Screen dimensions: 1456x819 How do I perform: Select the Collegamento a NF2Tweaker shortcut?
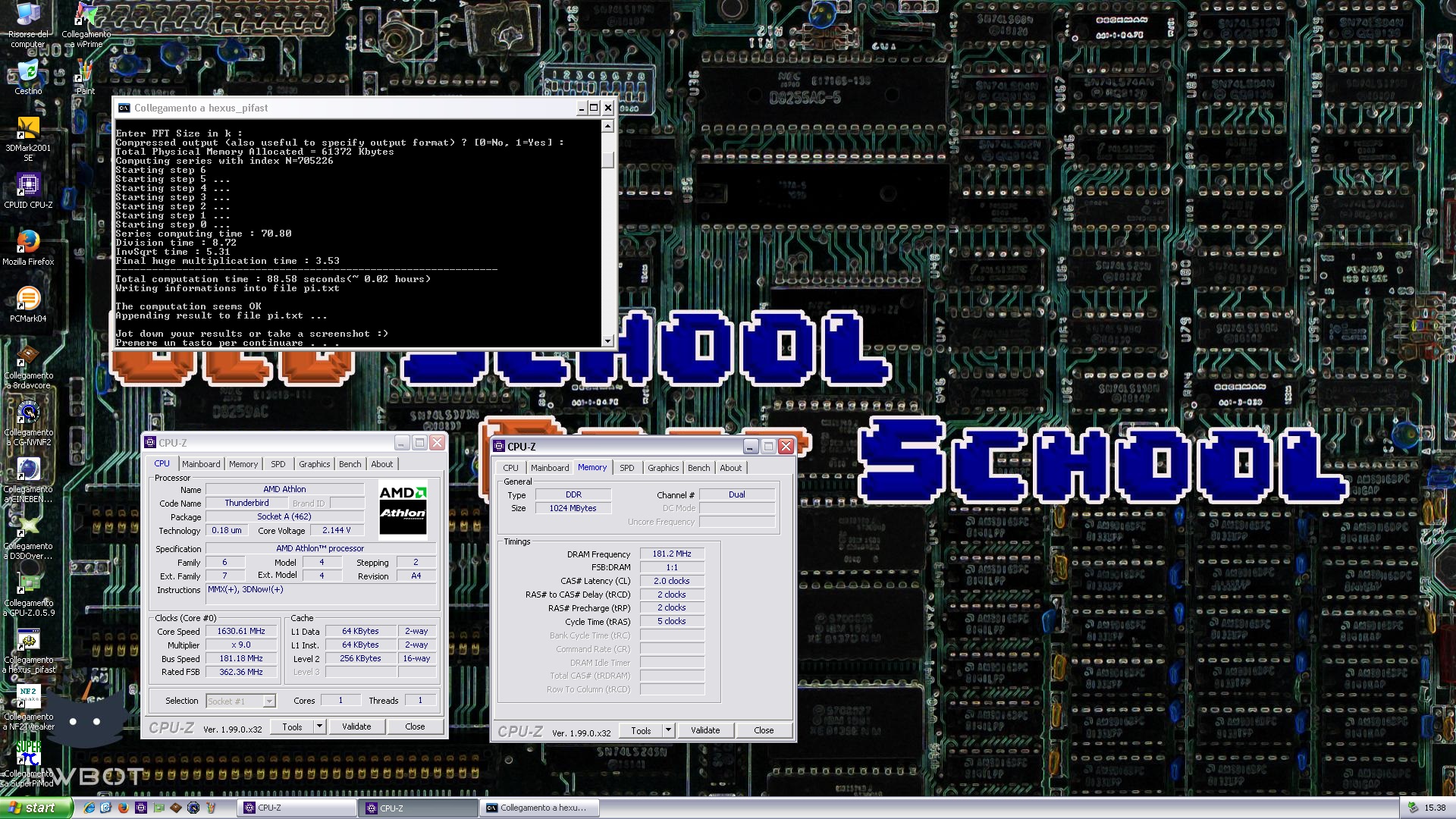(x=28, y=708)
